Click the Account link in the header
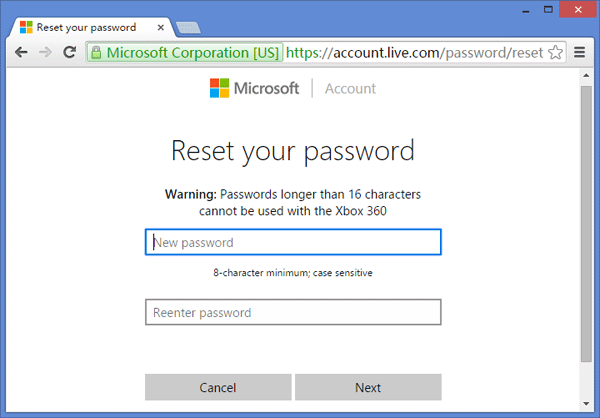This screenshot has width=600, height=418. [350, 89]
